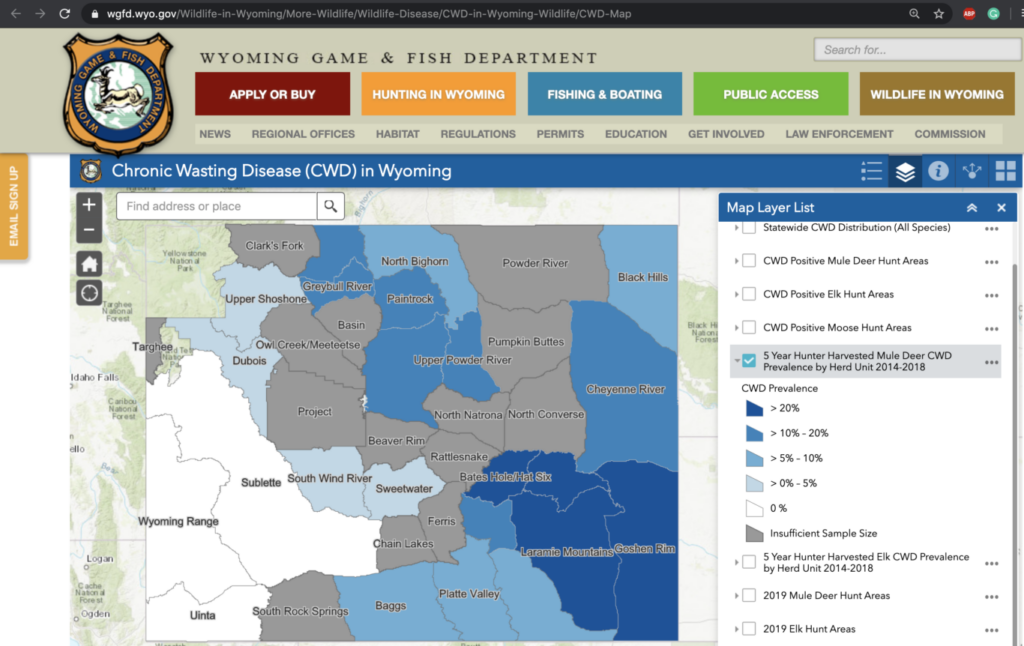Go back in browser history

point(16,14)
